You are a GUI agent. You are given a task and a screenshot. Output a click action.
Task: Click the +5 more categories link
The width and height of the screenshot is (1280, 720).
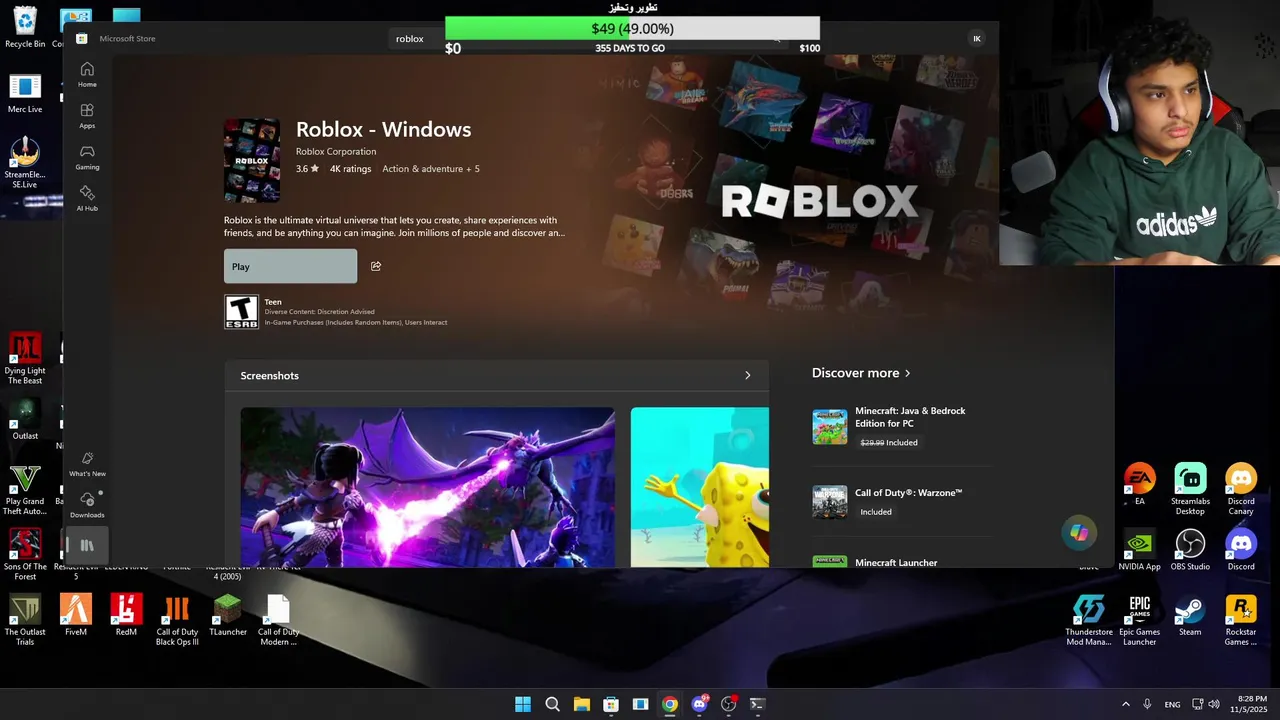click(x=472, y=169)
